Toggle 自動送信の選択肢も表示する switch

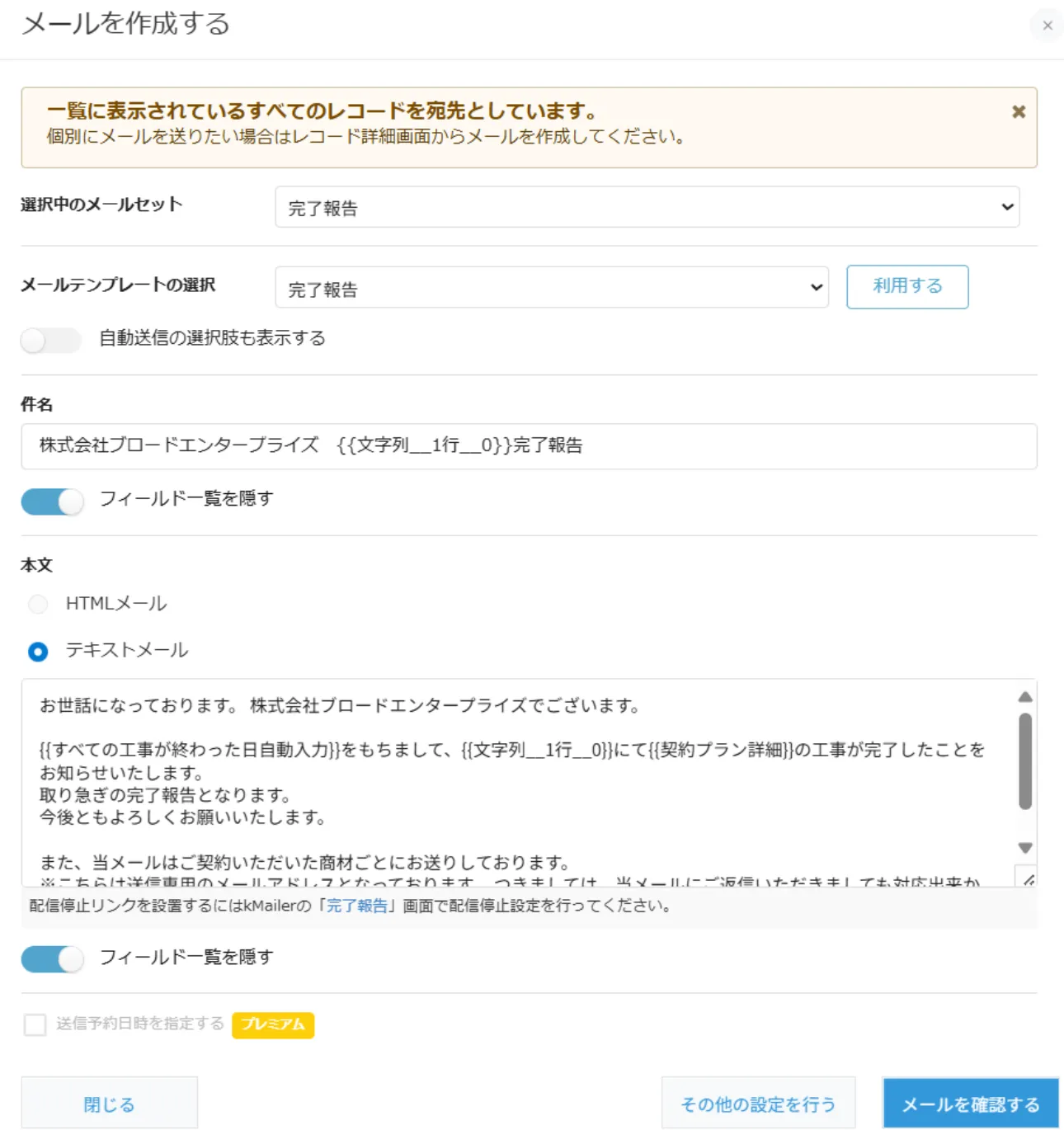coord(51,340)
